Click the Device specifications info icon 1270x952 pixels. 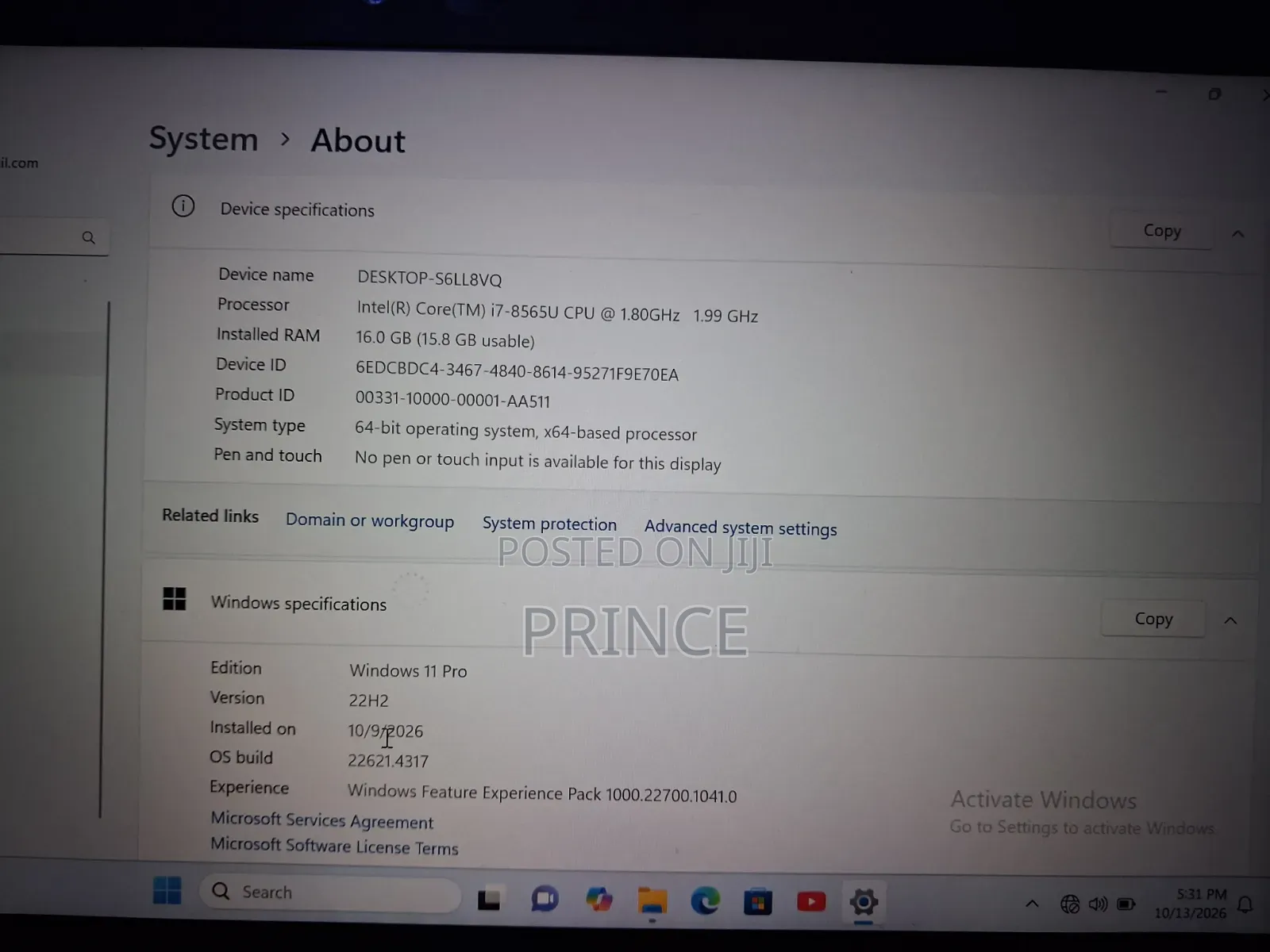click(183, 206)
